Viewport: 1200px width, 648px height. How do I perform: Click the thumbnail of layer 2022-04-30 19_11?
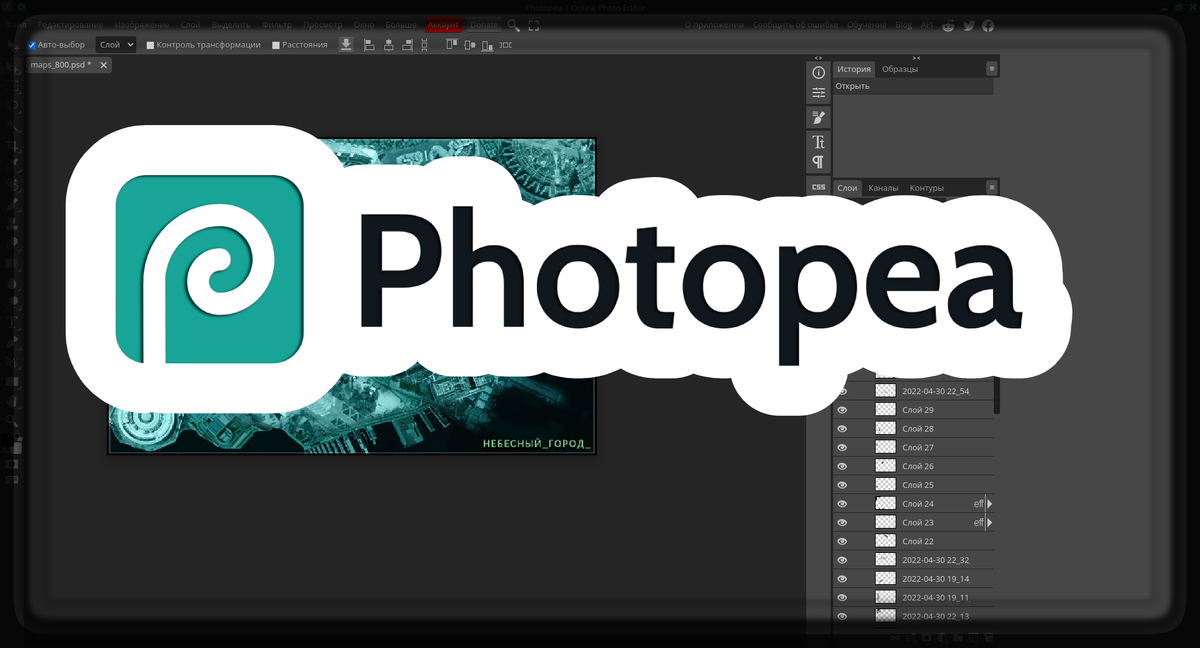click(x=885, y=597)
